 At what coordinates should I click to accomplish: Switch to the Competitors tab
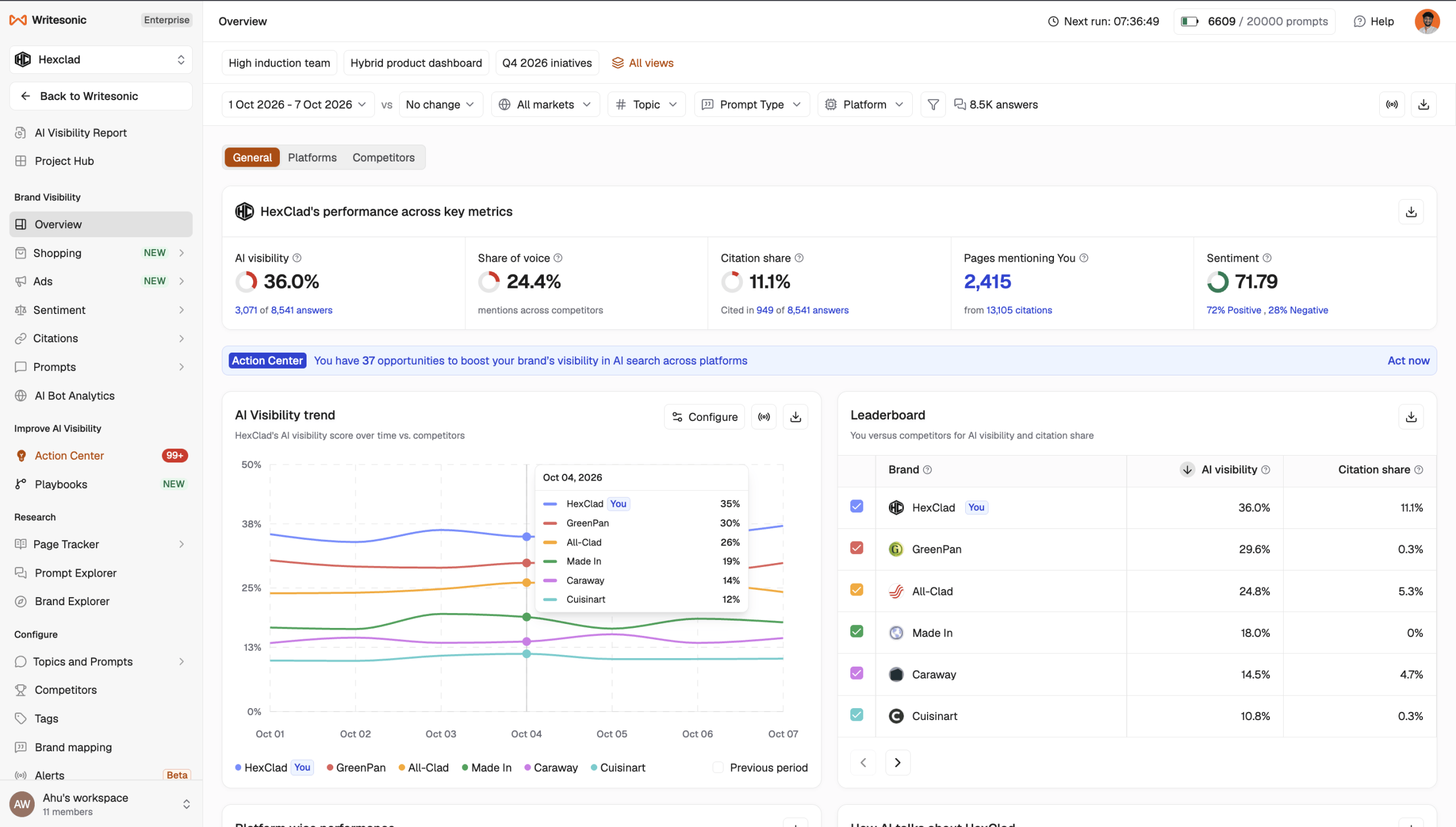pos(383,158)
